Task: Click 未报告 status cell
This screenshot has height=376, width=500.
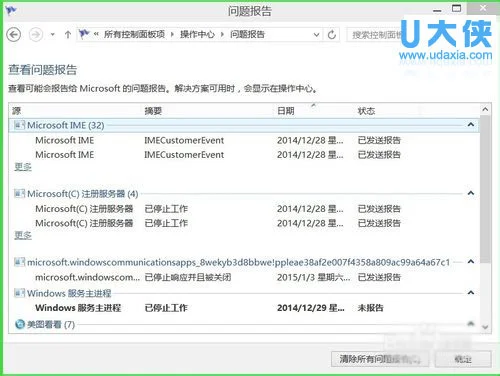Action: point(370,308)
